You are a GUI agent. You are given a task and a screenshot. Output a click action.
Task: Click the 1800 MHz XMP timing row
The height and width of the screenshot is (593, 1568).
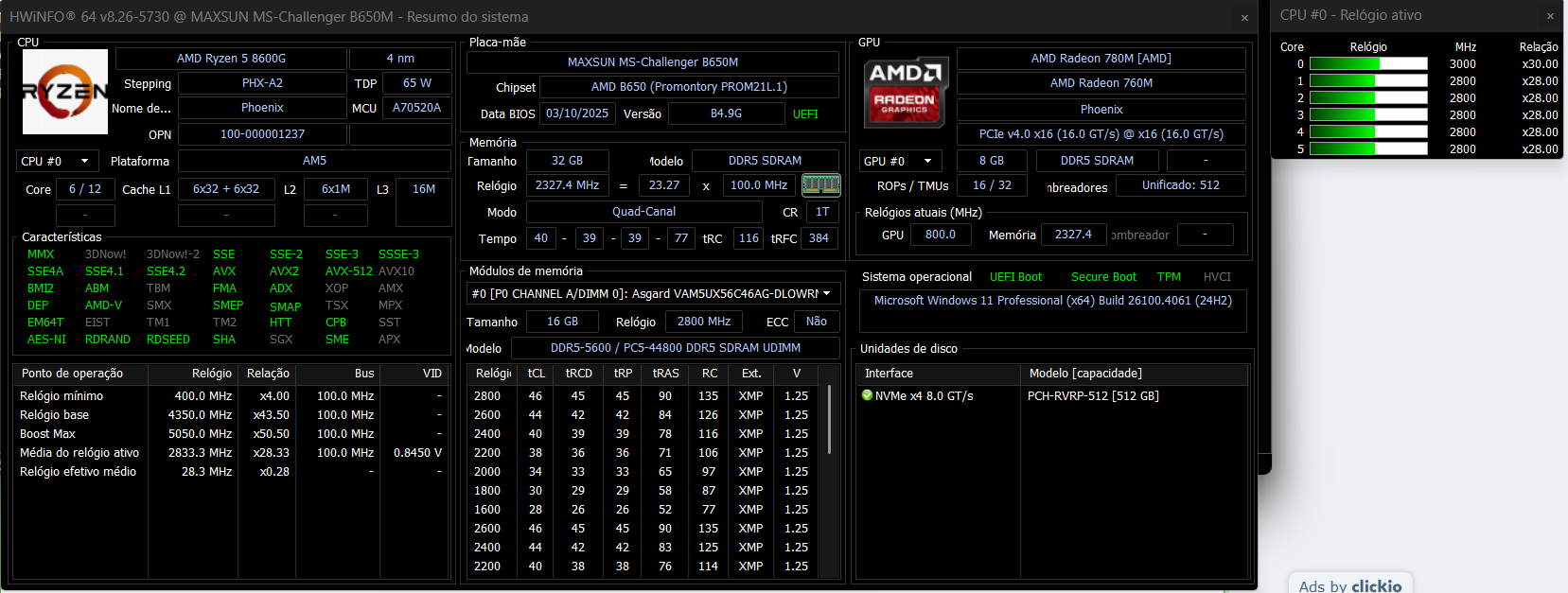(645, 491)
